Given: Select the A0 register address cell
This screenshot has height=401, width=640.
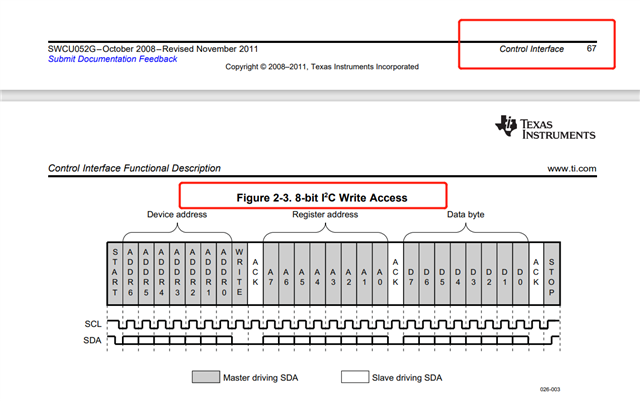Looking at the screenshot, I should tap(380, 273).
